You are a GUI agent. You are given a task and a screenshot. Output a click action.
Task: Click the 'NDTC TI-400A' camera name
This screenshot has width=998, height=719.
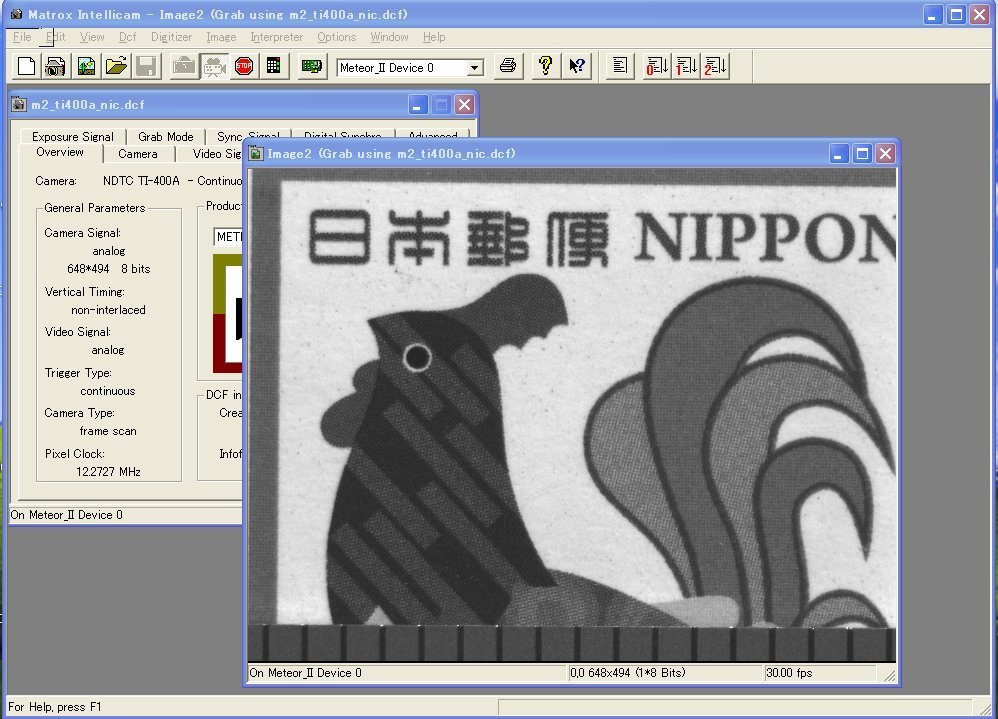141,181
